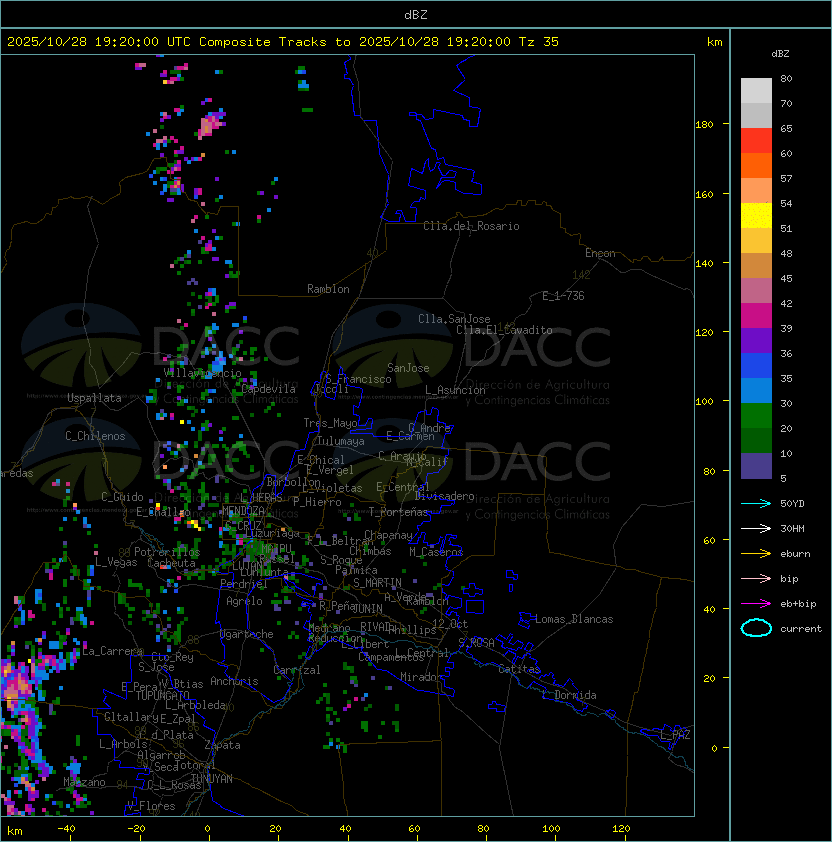Screen dimensions: 832x842
Task: Select the bright yellow 51-54 dBZ swatch
Action: pyautogui.click(x=756, y=216)
